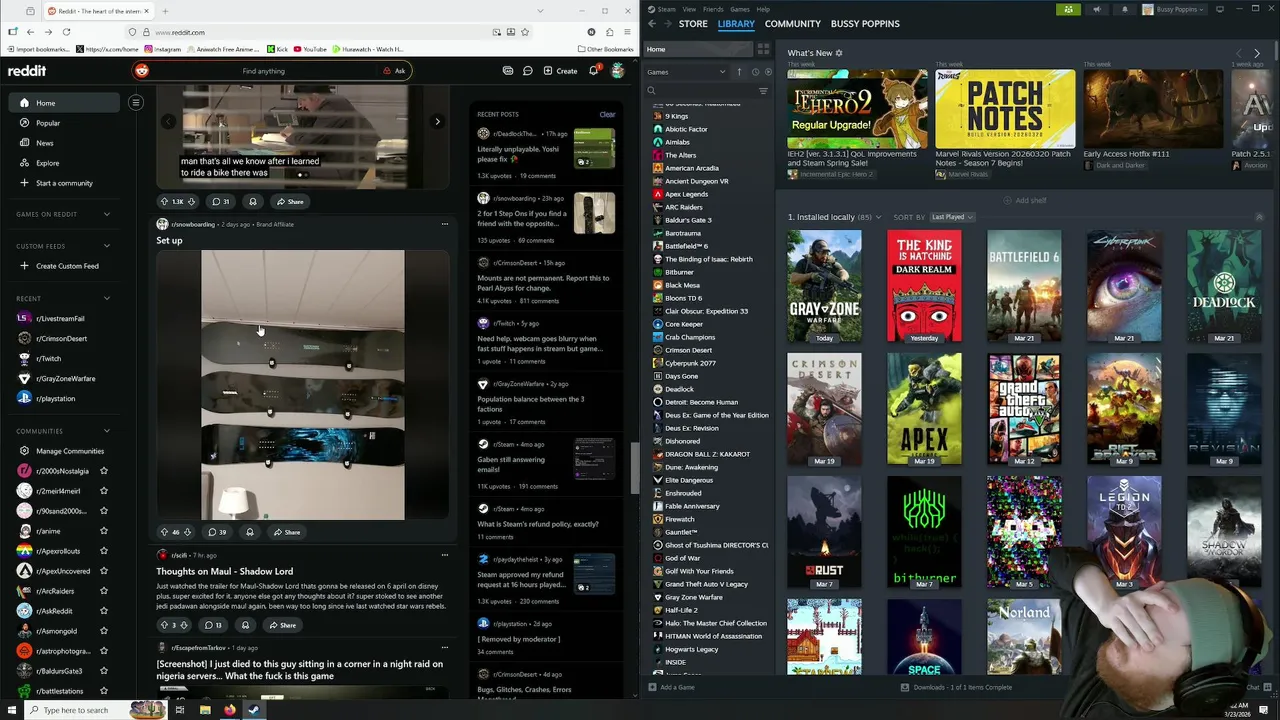Open the View menu in Steam
Screen dimensions: 1280x720
(689, 9)
